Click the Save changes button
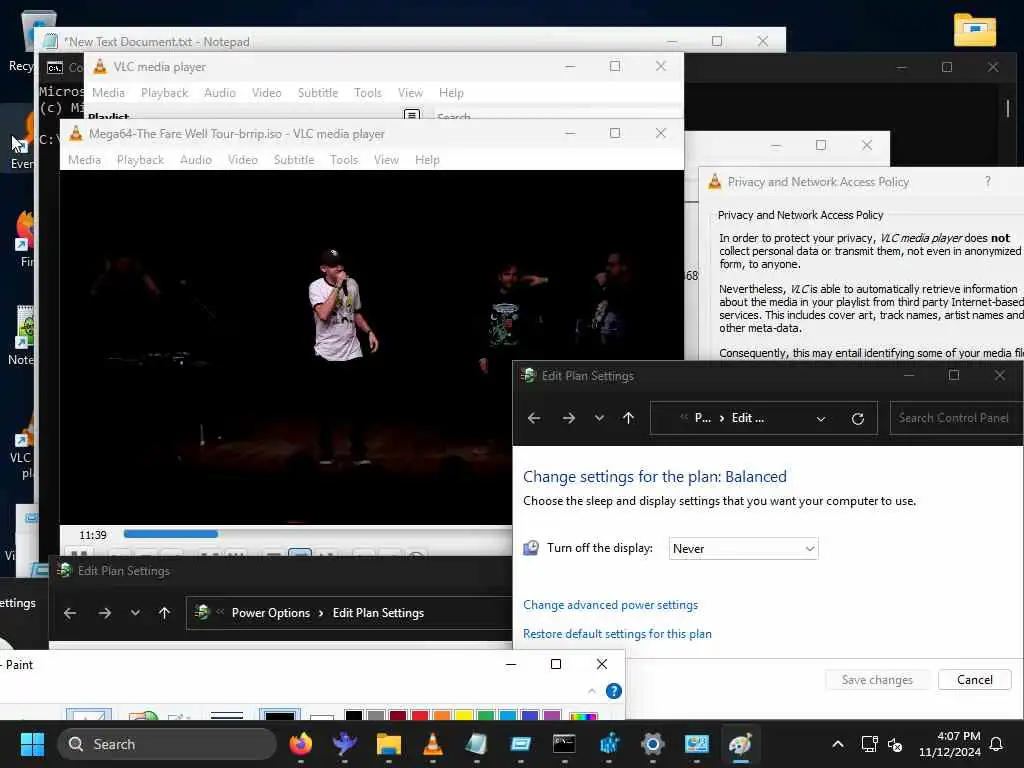 click(876, 680)
